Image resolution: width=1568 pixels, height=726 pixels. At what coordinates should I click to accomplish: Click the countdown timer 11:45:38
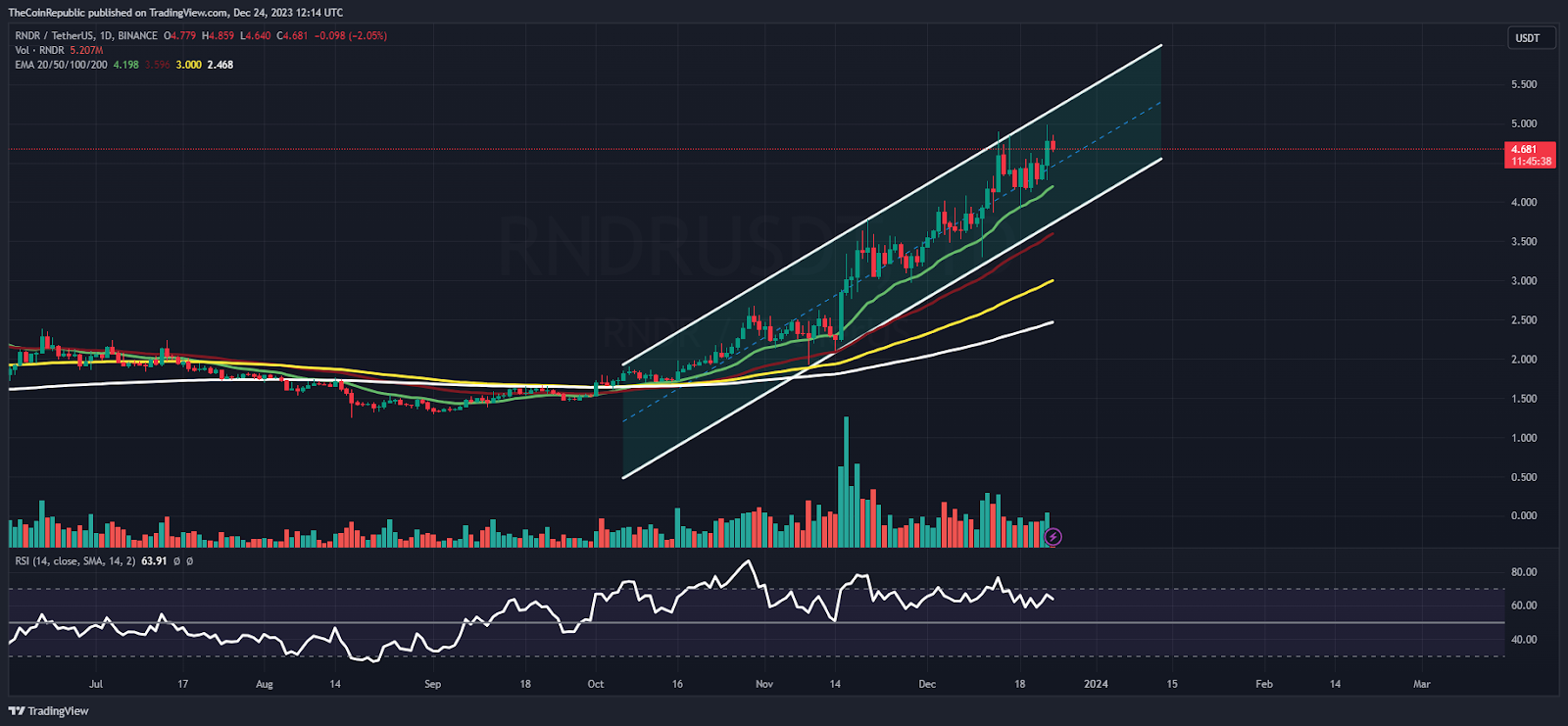tap(1531, 162)
